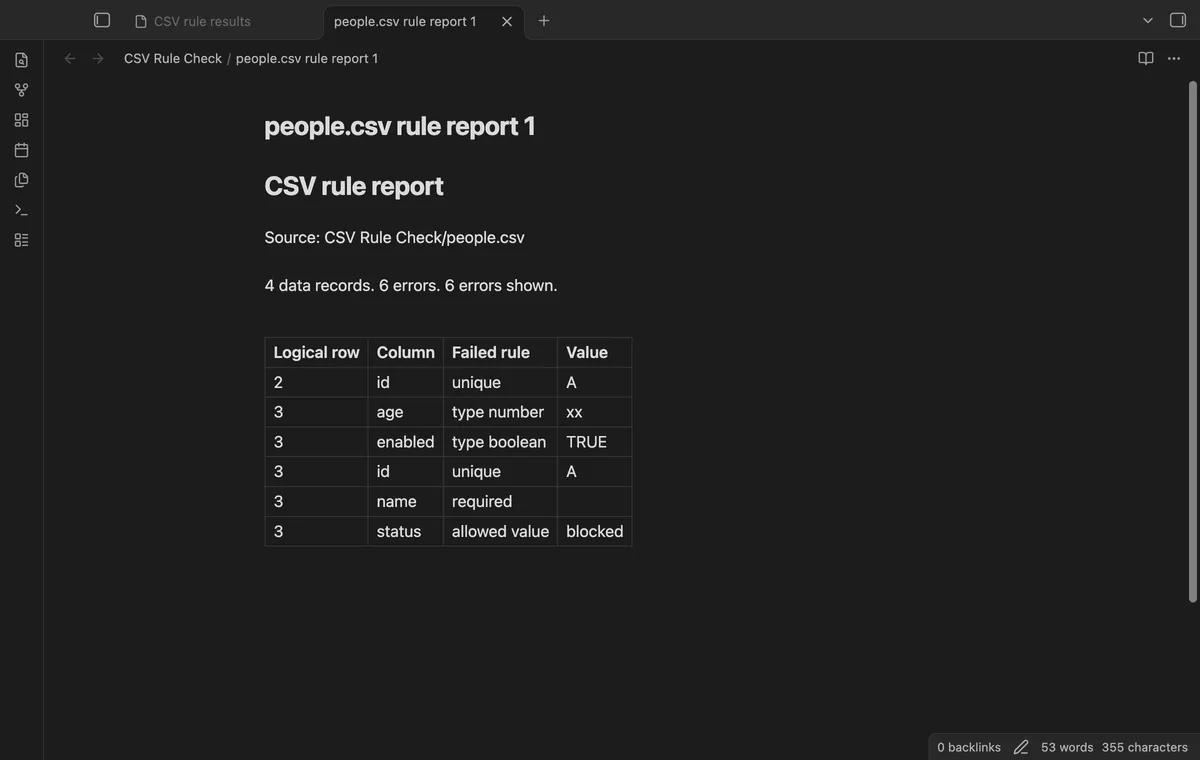The image size is (1200, 760).
Task: Click type number rule cell
Action: 500,412
